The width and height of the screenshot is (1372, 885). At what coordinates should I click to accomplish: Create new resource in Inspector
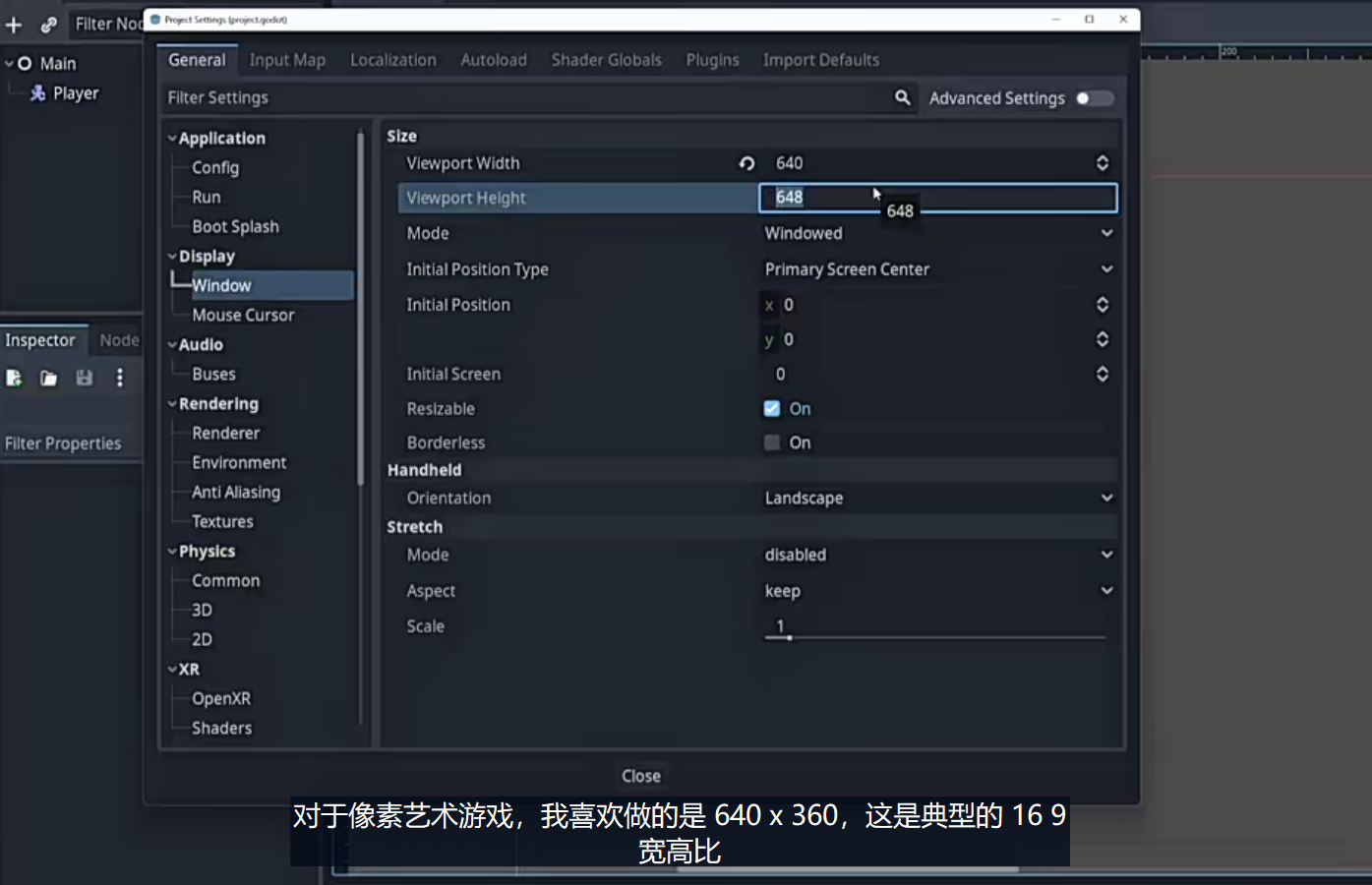click(14, 378)
